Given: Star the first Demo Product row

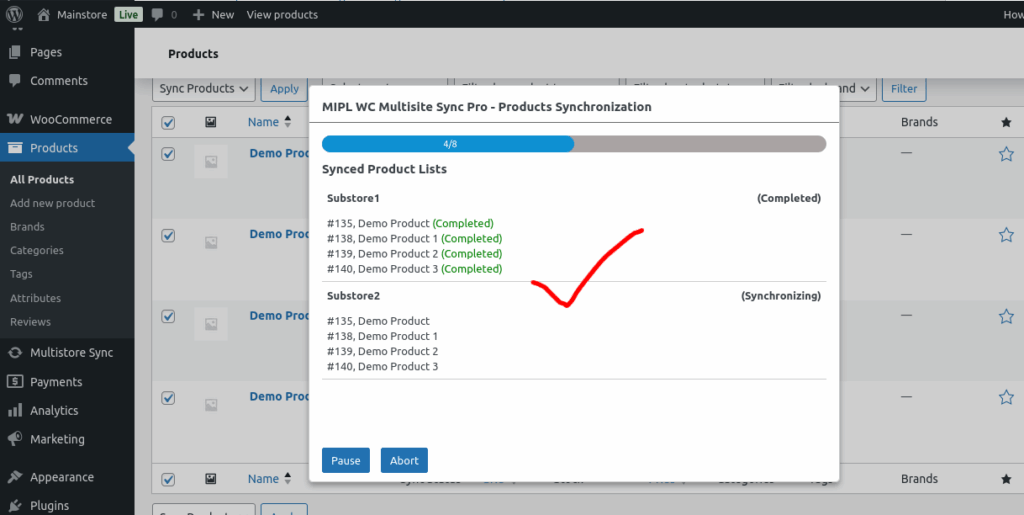Looking at the screenshot, I should pyautogui.click(x=1006, y=154).
